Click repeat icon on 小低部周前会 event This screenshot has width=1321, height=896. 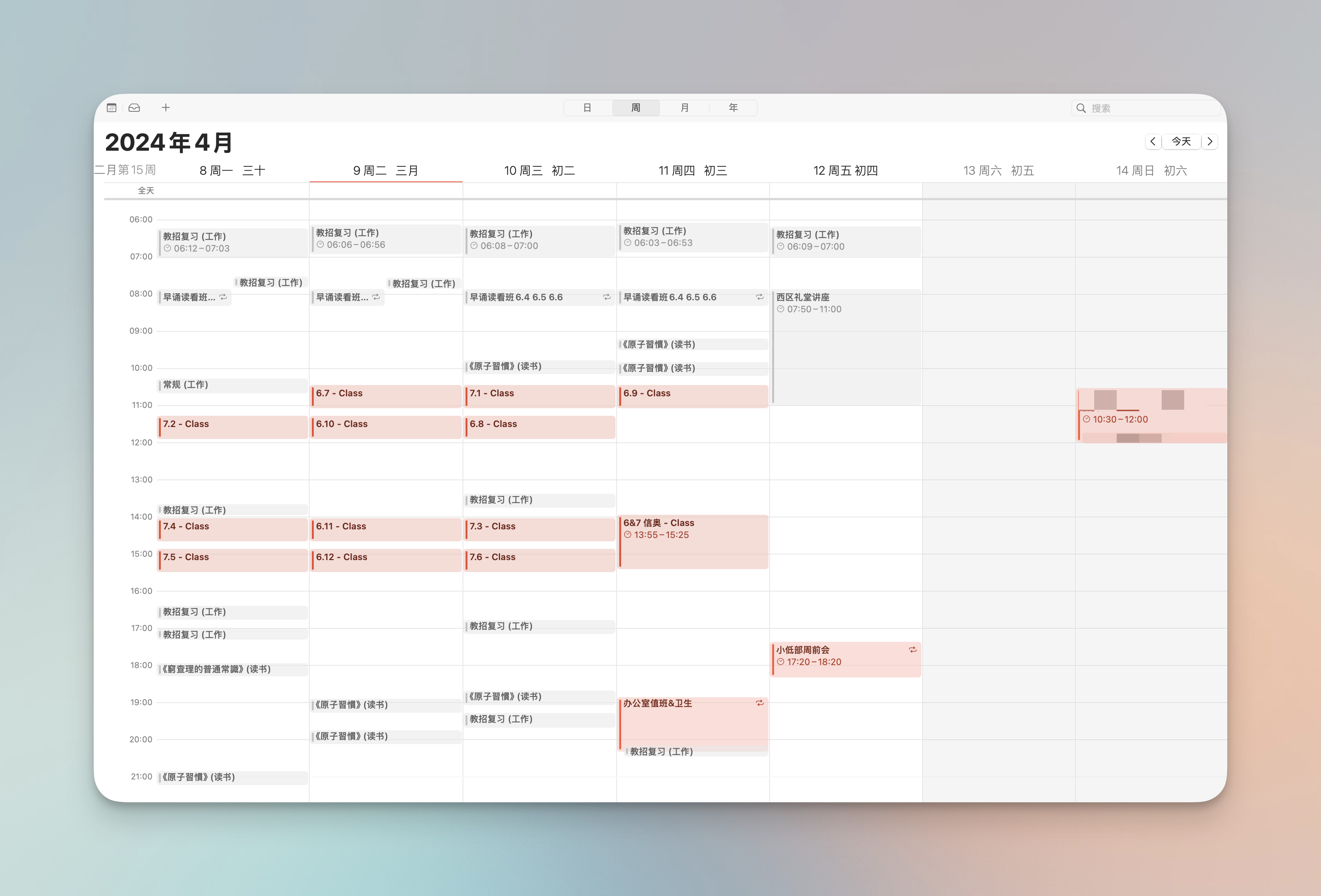912,649
